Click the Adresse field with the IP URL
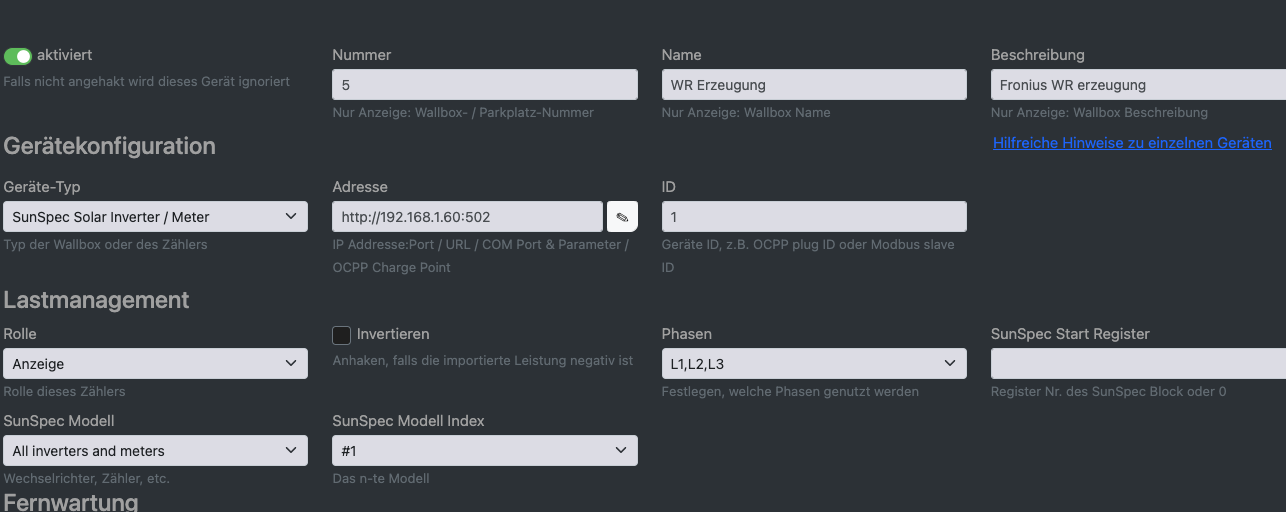This screenshot has width=1286, height=512. click(x=468, y=217)
